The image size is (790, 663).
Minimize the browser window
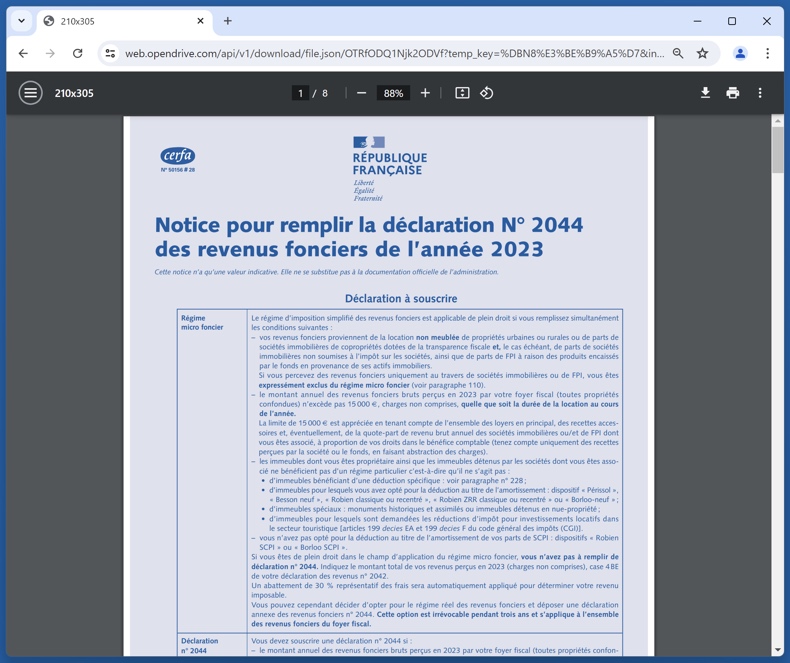pos(697,21)
